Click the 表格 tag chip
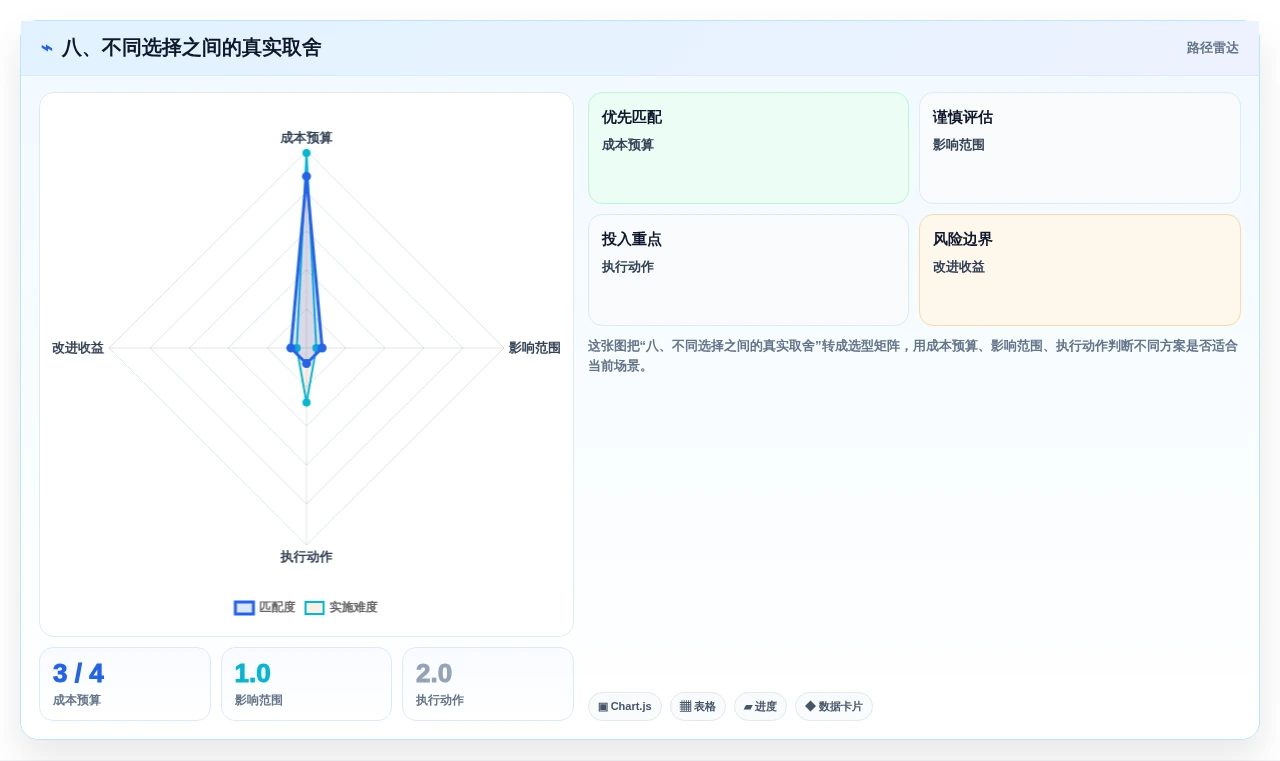 [x=698, y=706]
